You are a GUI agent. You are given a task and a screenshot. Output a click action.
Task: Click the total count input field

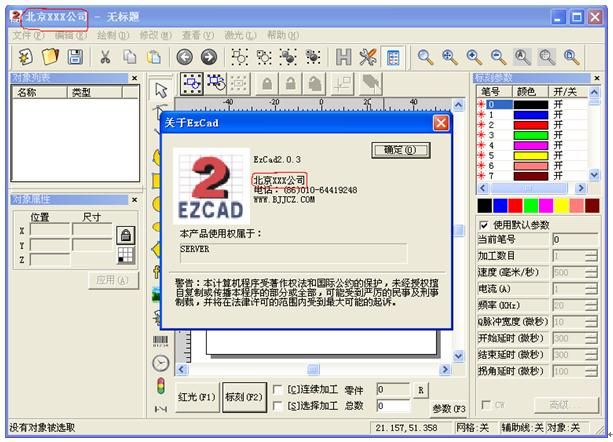click(x=393, y=406)
